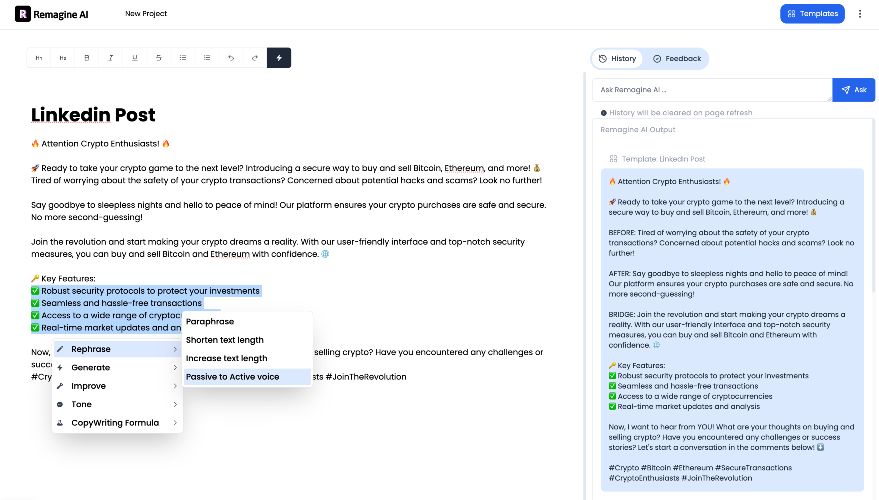This screenshot has width=879, height=500.
Task: Click the Remagine AI Output label
Action: click(637, 129)
